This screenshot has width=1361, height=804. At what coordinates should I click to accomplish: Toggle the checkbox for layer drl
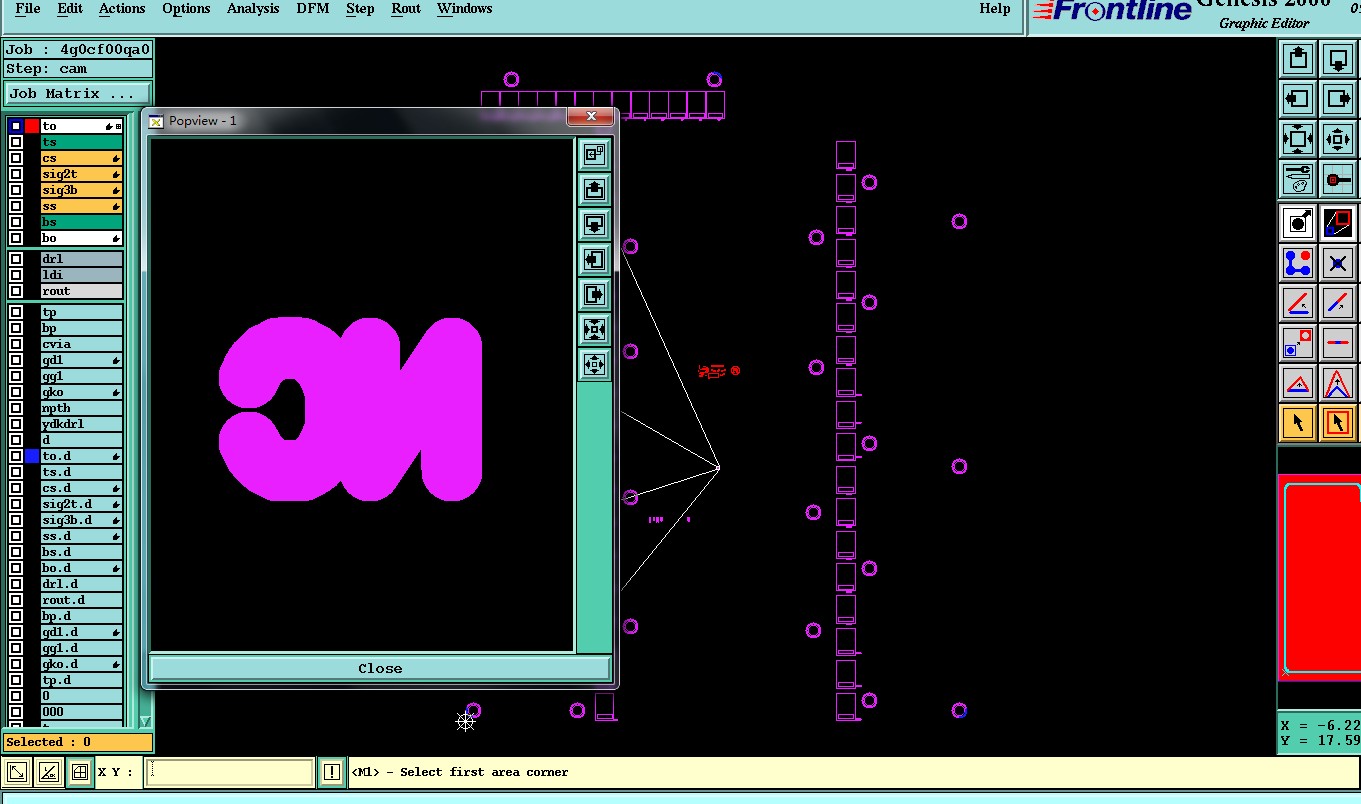click(x=16, y=259)
